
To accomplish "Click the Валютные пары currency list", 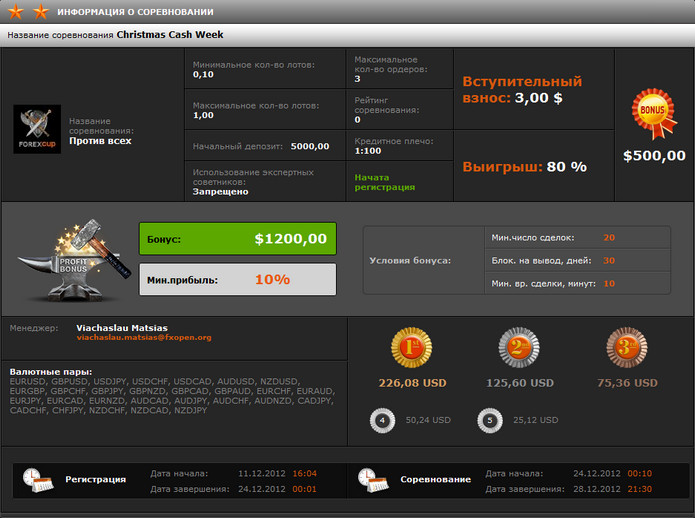I will pyautogui.click(x=171, y=395).
